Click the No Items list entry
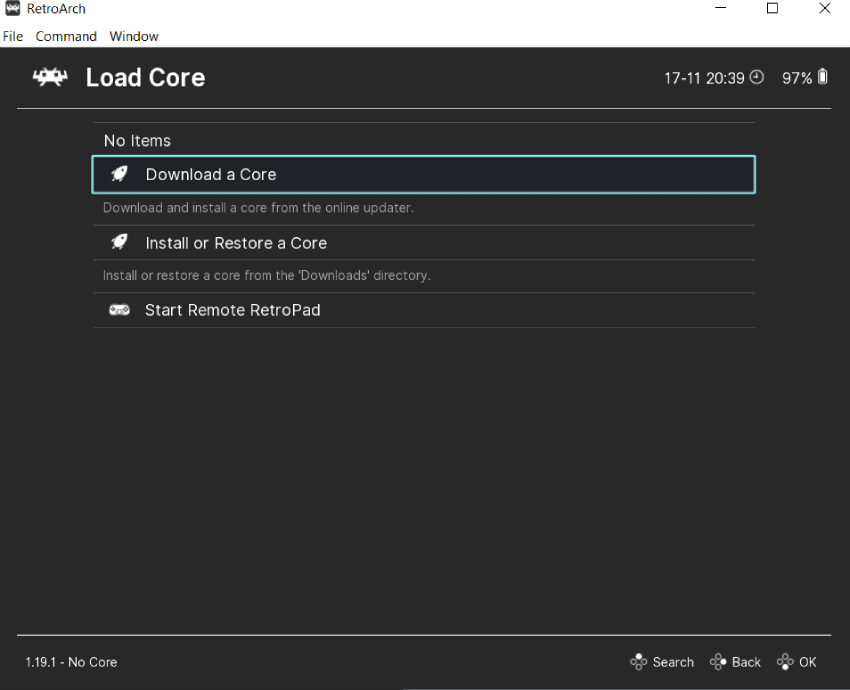The width and height of the screenshot is (850, 690). 137,141
